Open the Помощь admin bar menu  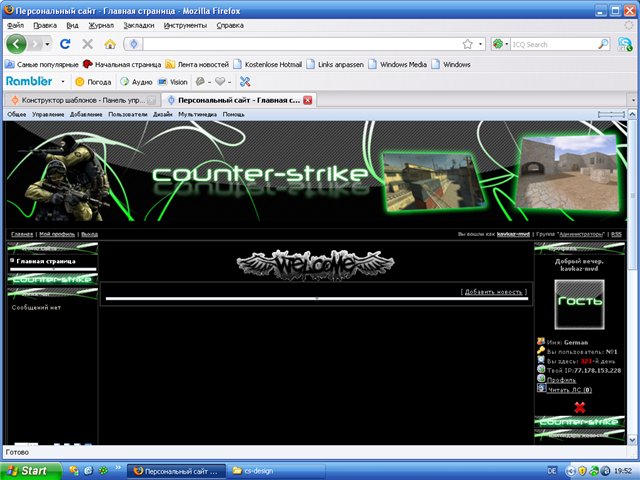[233, 114]
